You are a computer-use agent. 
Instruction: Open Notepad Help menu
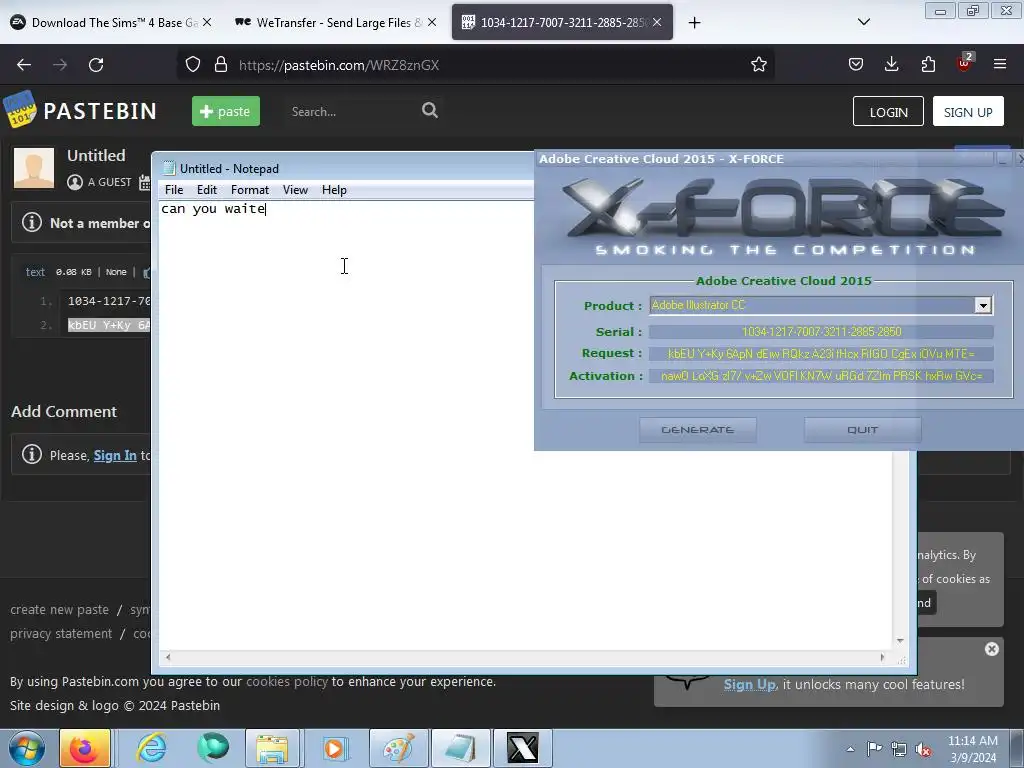click(x=334, y=190)
